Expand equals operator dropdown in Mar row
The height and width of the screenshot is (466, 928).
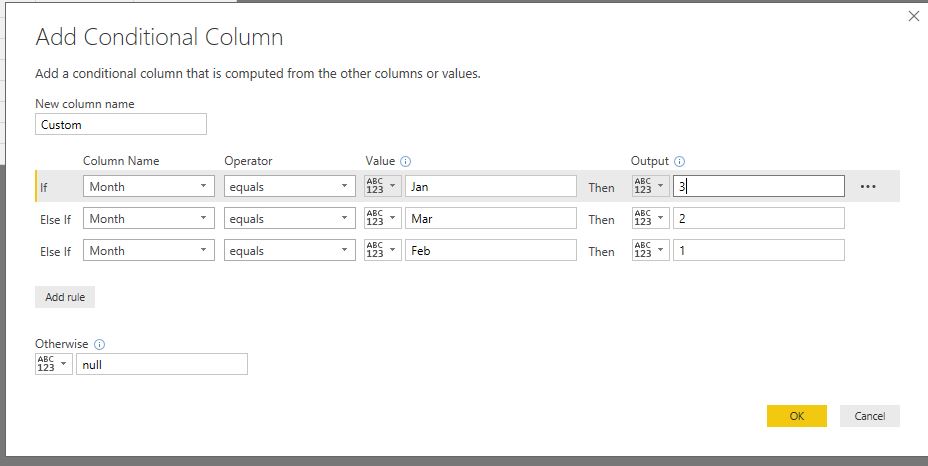[x=289, y=218]
